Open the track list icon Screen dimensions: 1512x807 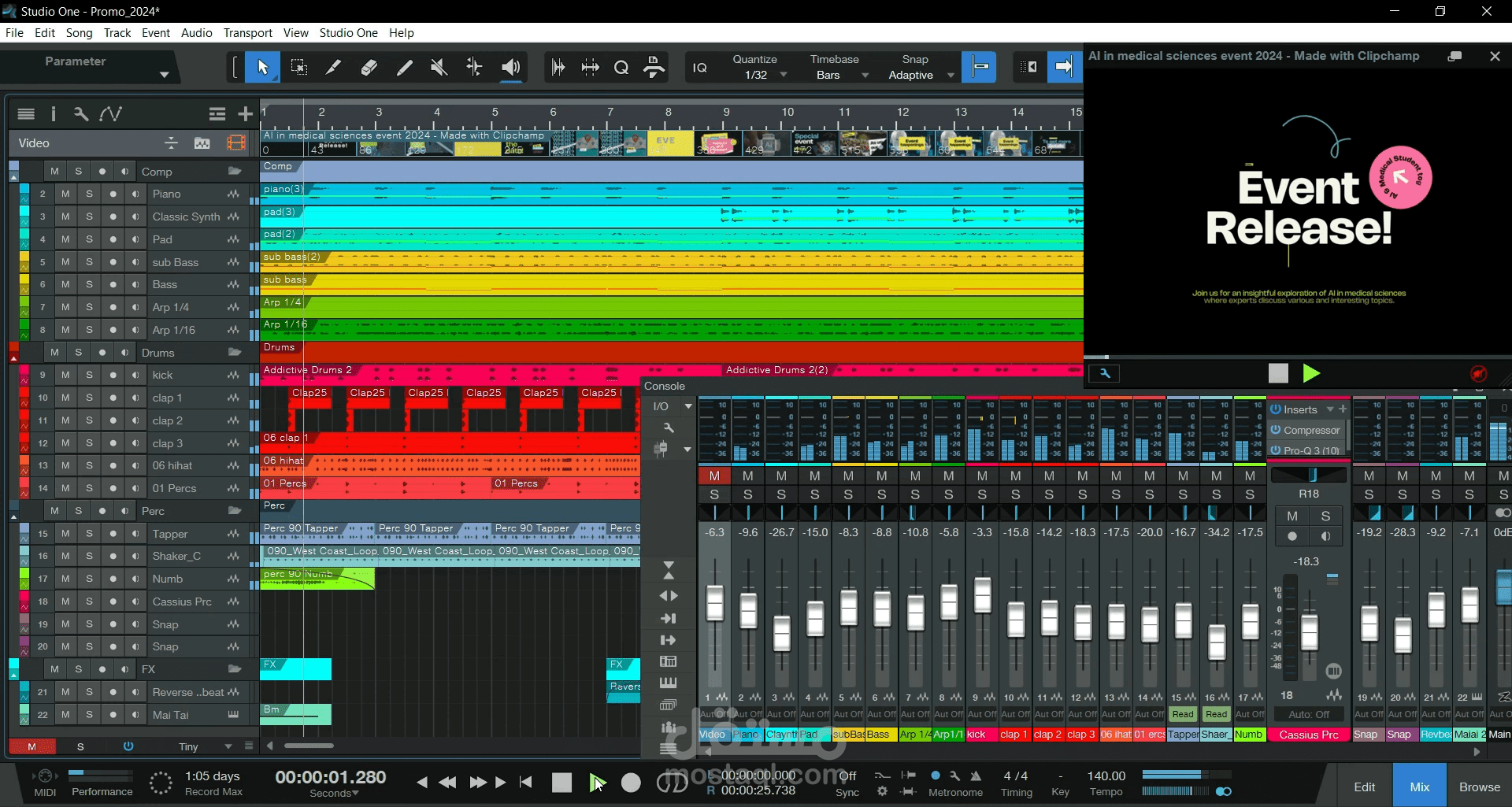(x=26, y=113)
